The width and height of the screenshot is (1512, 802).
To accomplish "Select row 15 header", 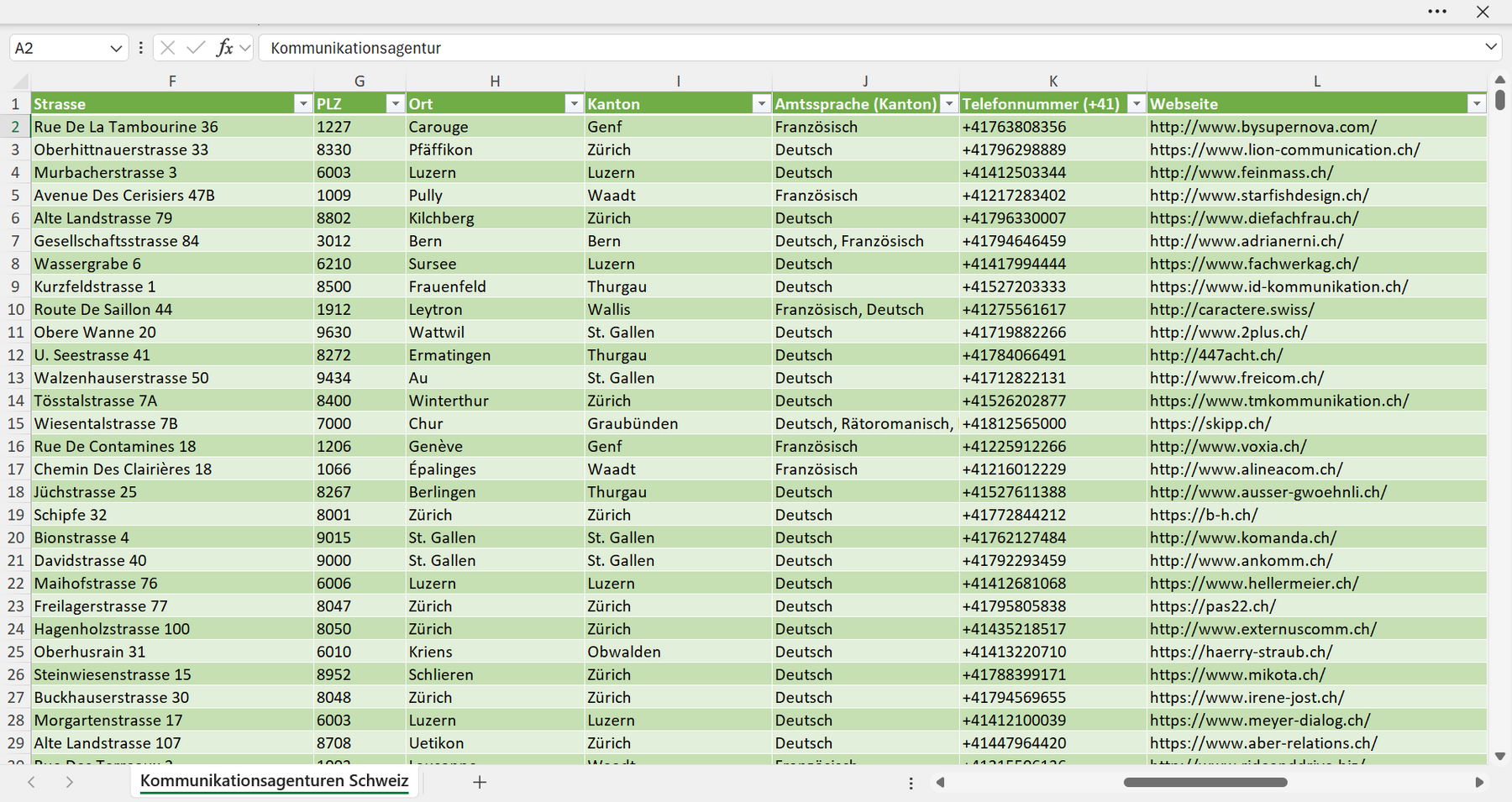I will click(x=16, y=423).
